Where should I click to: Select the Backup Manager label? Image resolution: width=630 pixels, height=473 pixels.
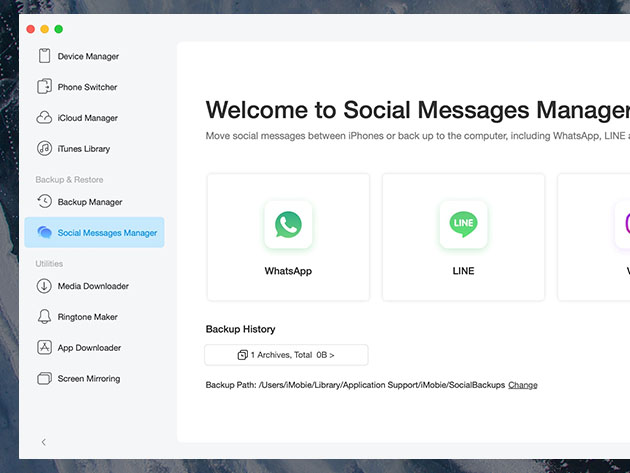(90, 202)
